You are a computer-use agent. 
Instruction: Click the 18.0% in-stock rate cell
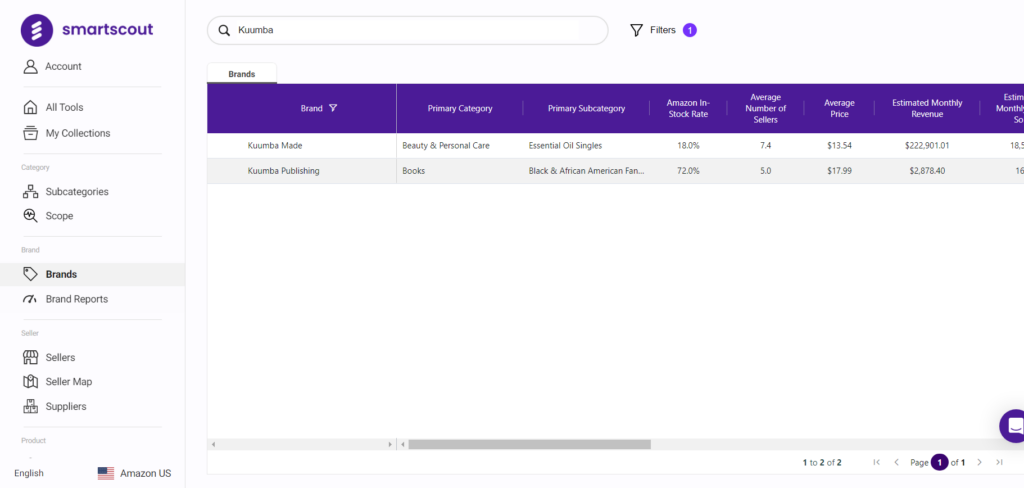pyautogui.click(x=688, y=146)
